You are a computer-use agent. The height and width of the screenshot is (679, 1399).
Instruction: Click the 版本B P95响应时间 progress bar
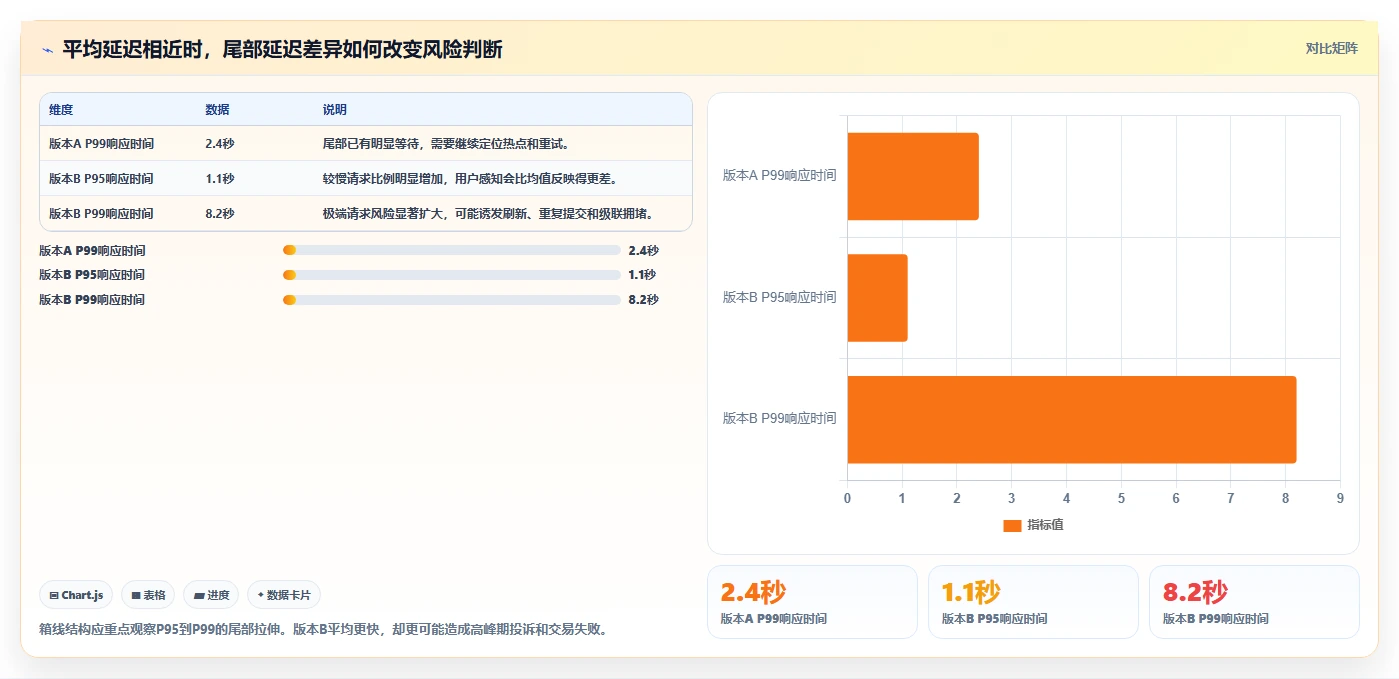click(x=452, y=275)
